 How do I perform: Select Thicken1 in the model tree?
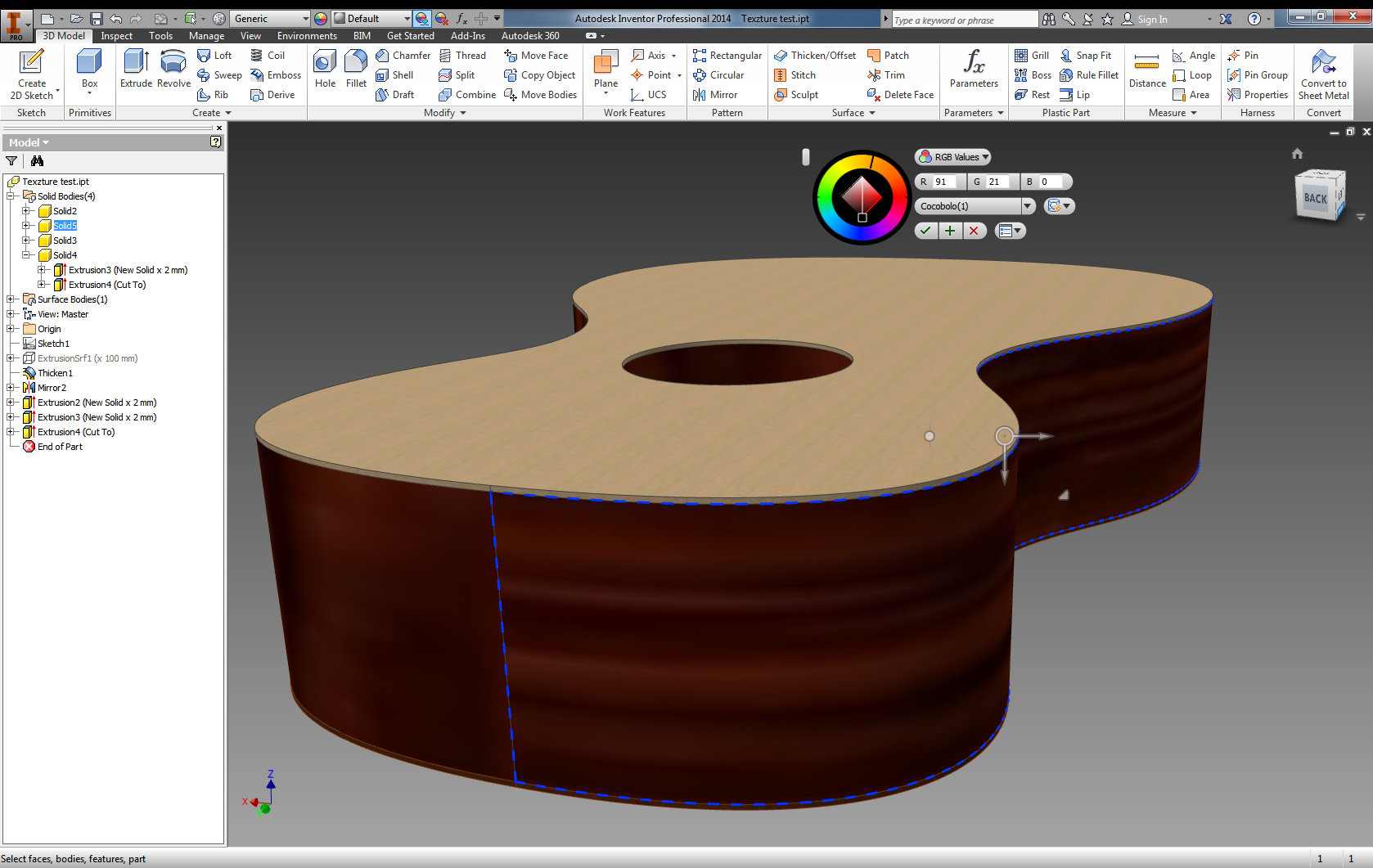55,373
